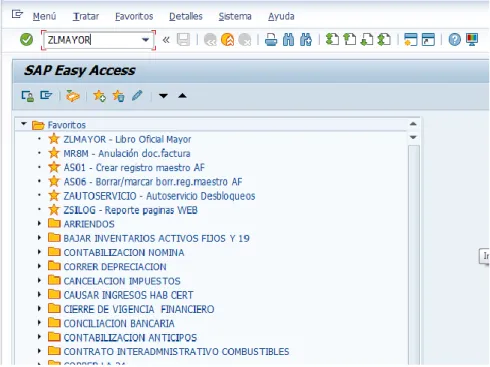Screen dimensions: 490x367
Task: Expand the CAUSAR INGRESOS HAB CERT folder
Action: 39,294
